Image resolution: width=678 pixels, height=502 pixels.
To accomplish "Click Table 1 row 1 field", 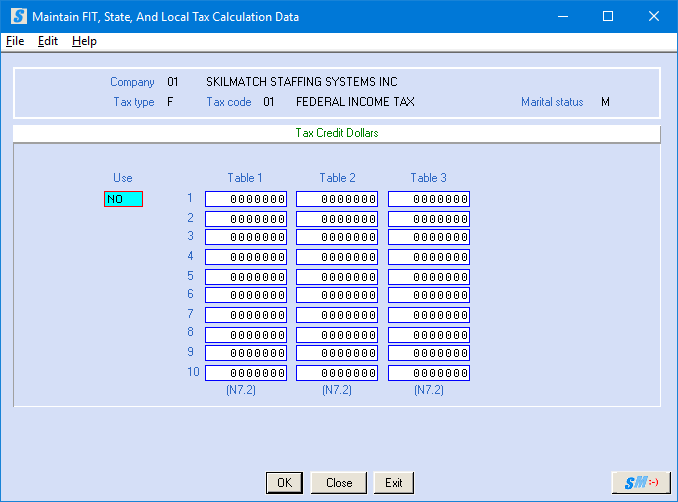I will (246, 199).
